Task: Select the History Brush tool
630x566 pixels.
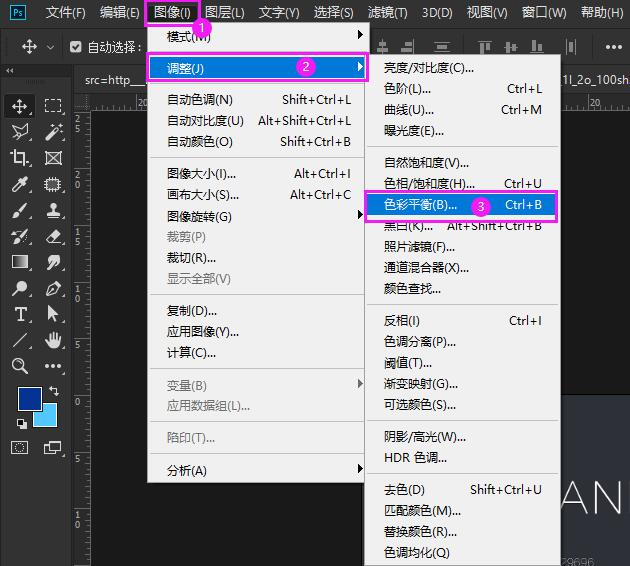Action: [x=19, y=237]
